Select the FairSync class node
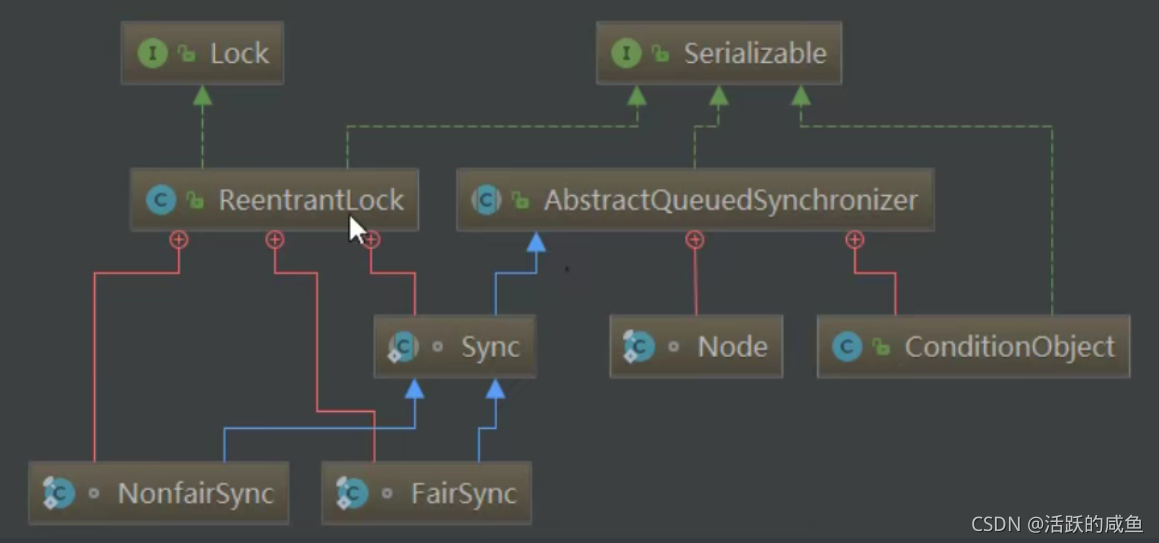The height and width of the screenshot is (543, 1159). point(426,493)
